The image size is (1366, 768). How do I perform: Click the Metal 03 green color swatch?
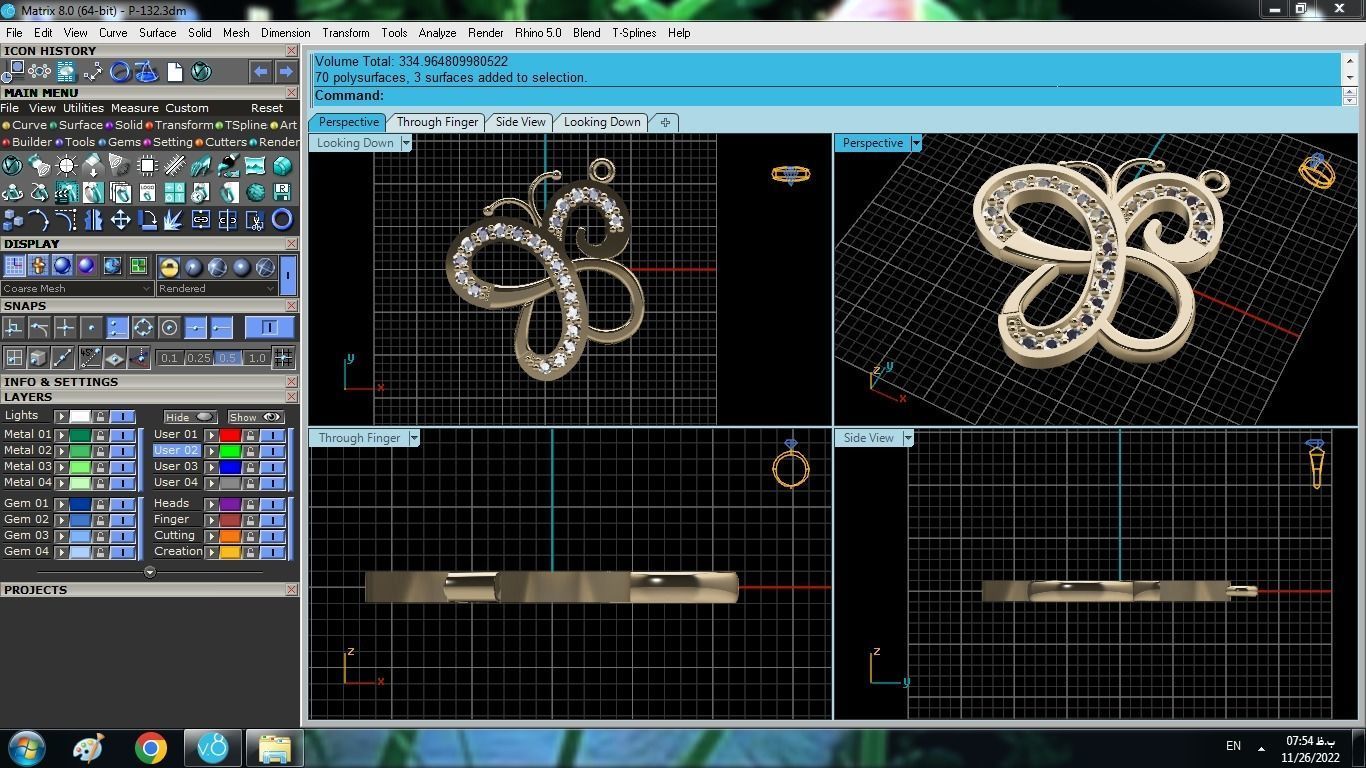tap(80, 467)
